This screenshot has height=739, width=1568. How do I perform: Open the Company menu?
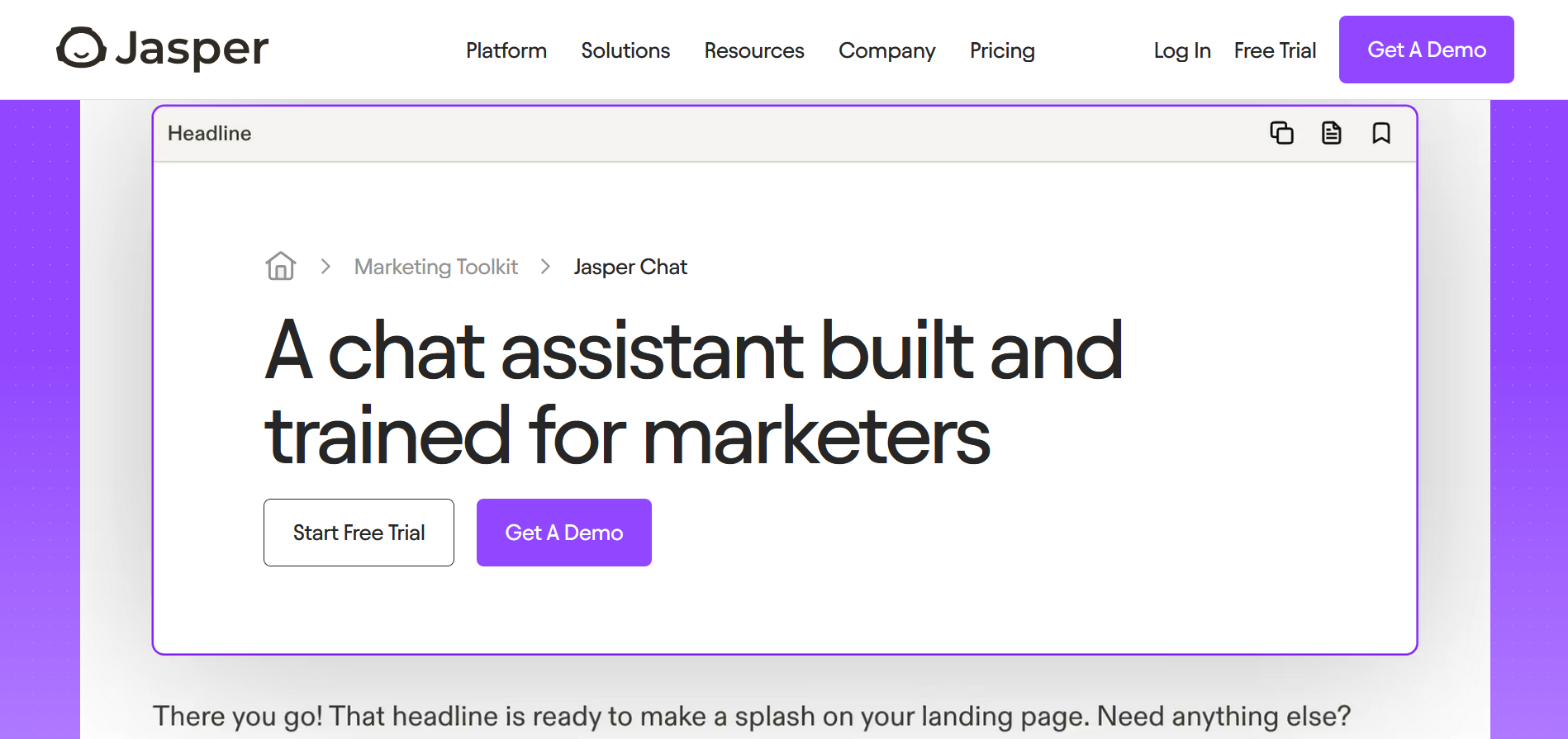point(887,51)
